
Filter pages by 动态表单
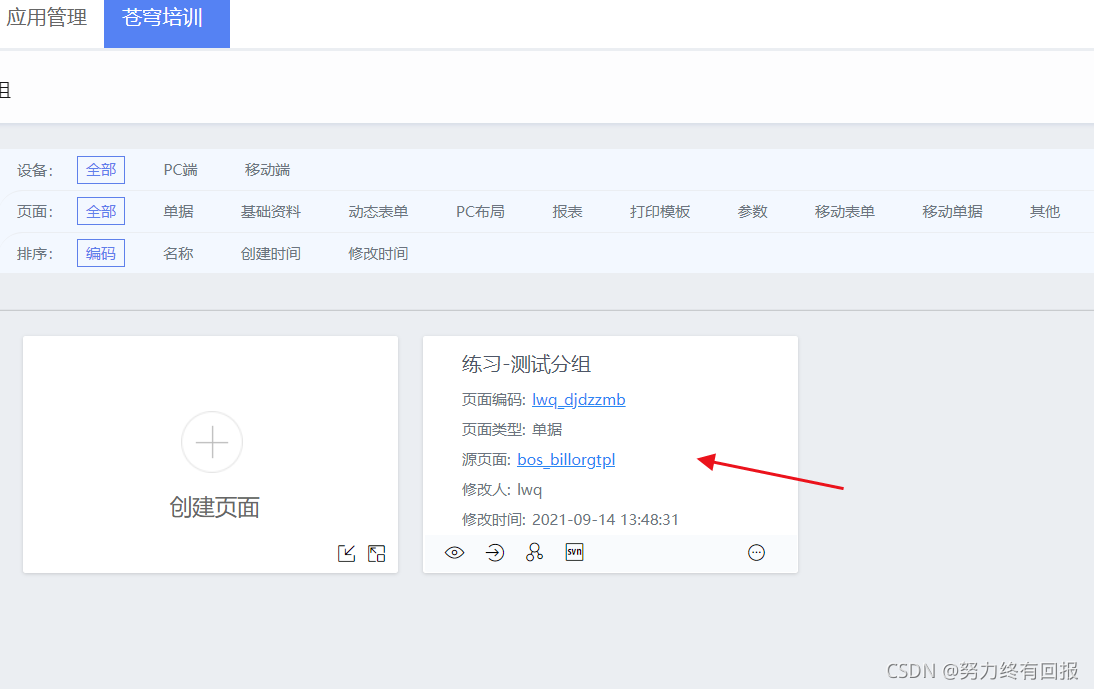(378, 212)
